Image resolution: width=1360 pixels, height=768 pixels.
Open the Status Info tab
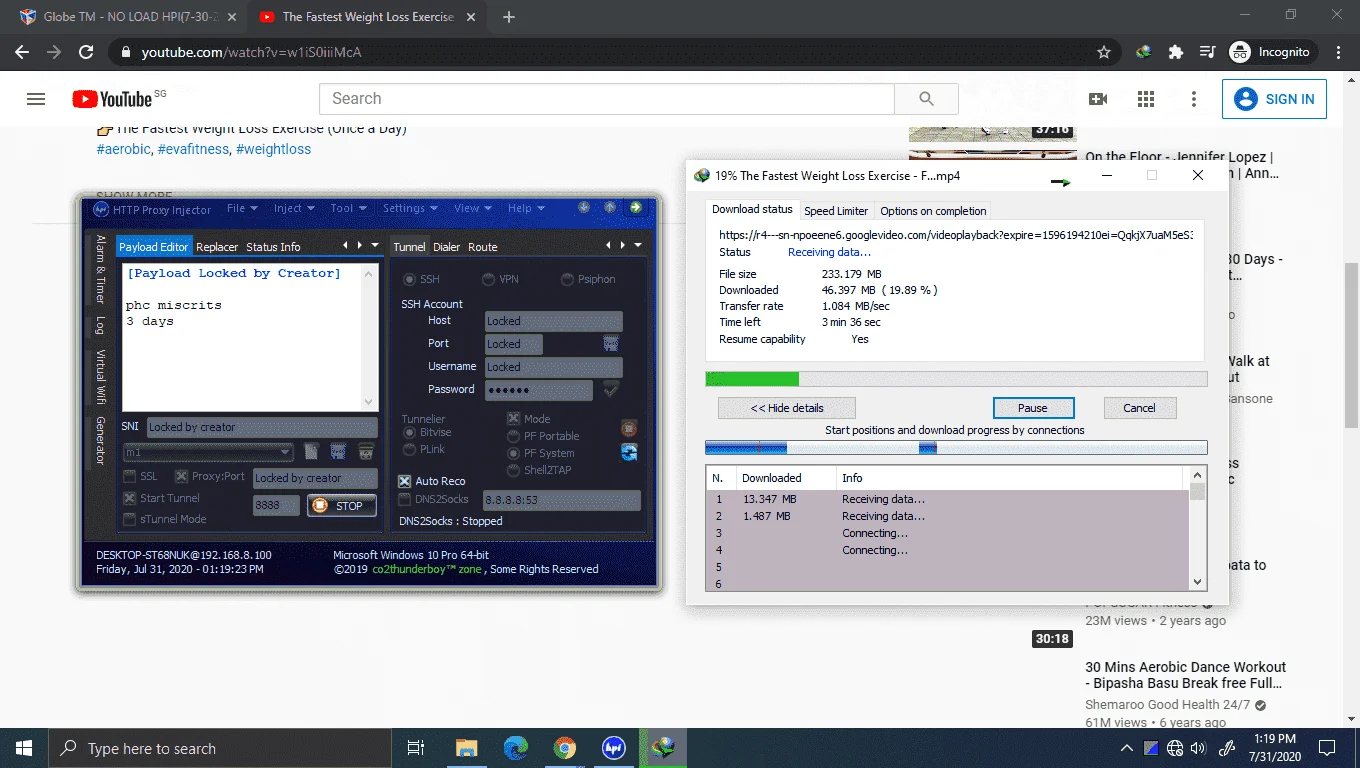[273, 247]
